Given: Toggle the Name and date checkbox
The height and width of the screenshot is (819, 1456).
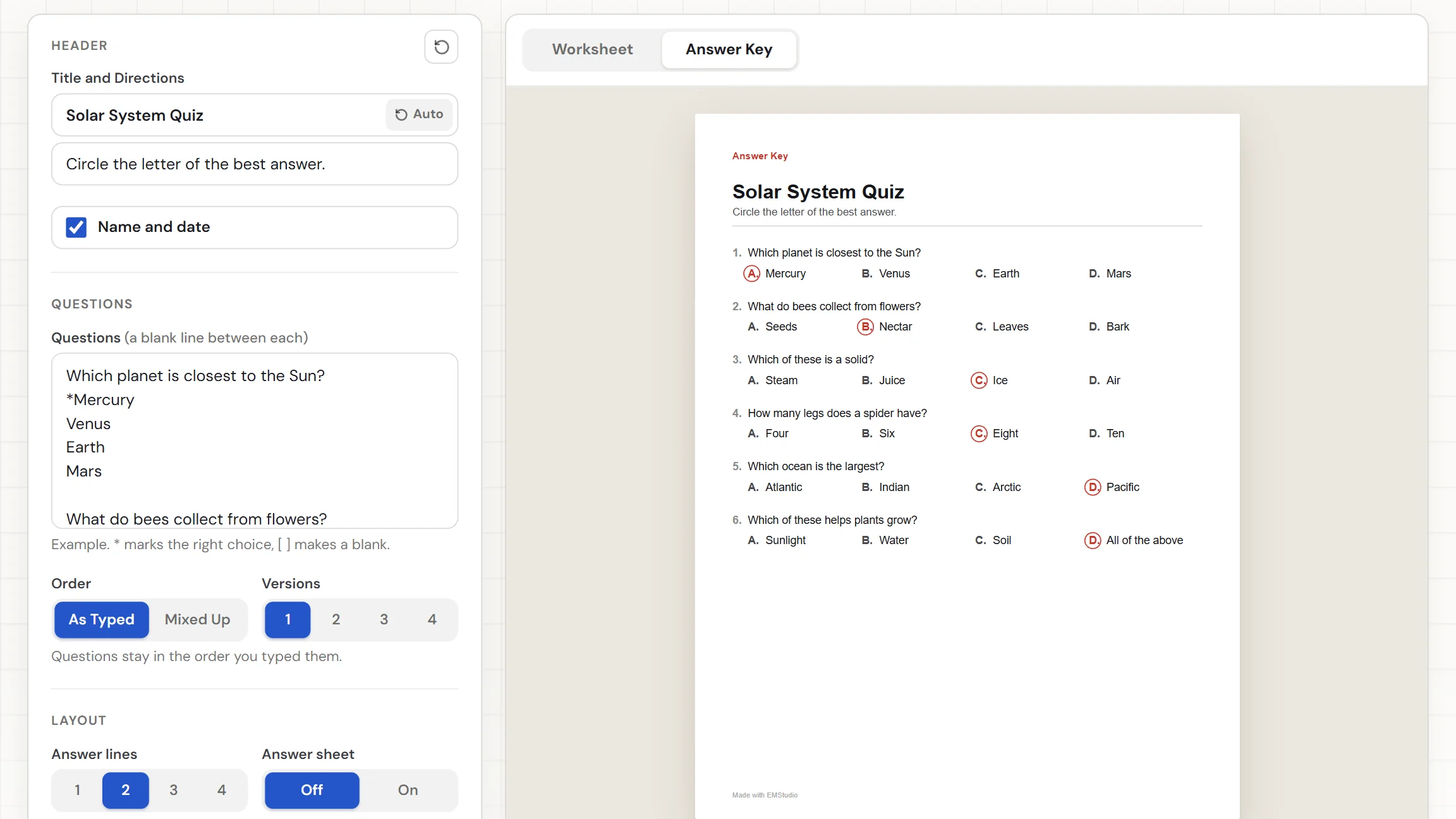Looking at the screenshot, I should [76, 227].
